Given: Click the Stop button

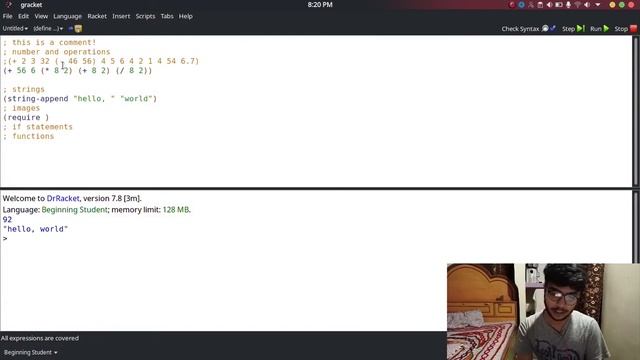Looking at the screenshot, I should [625, 29].
